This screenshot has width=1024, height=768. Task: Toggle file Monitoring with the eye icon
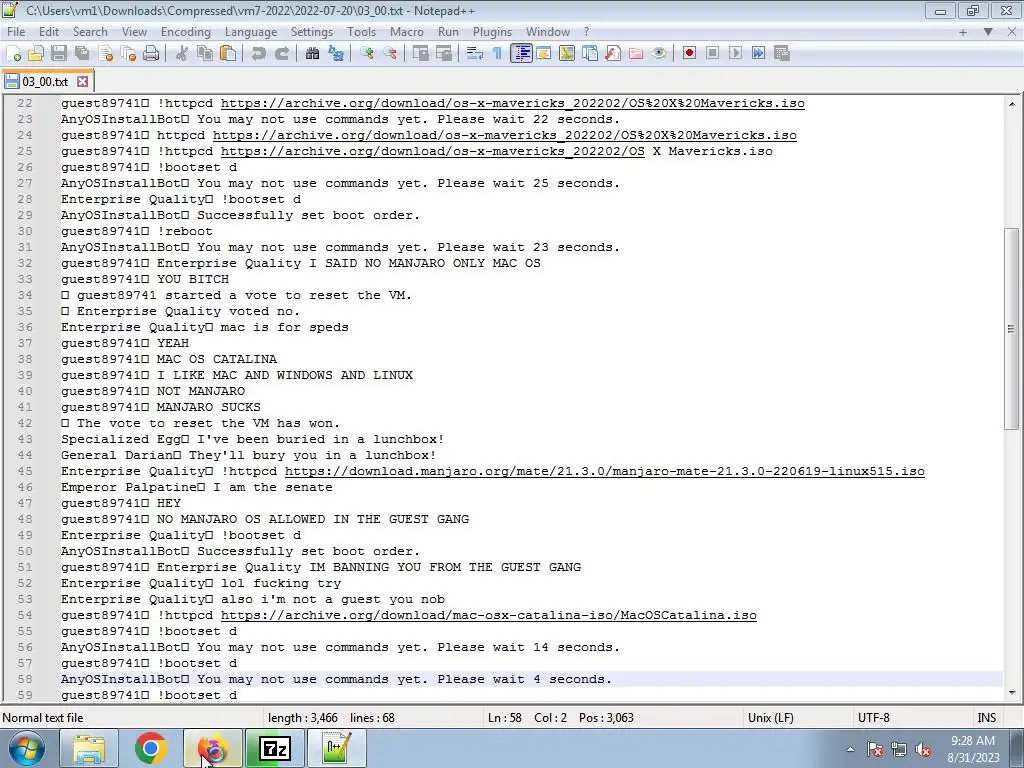pyautogui.click(x=659, y=54)
